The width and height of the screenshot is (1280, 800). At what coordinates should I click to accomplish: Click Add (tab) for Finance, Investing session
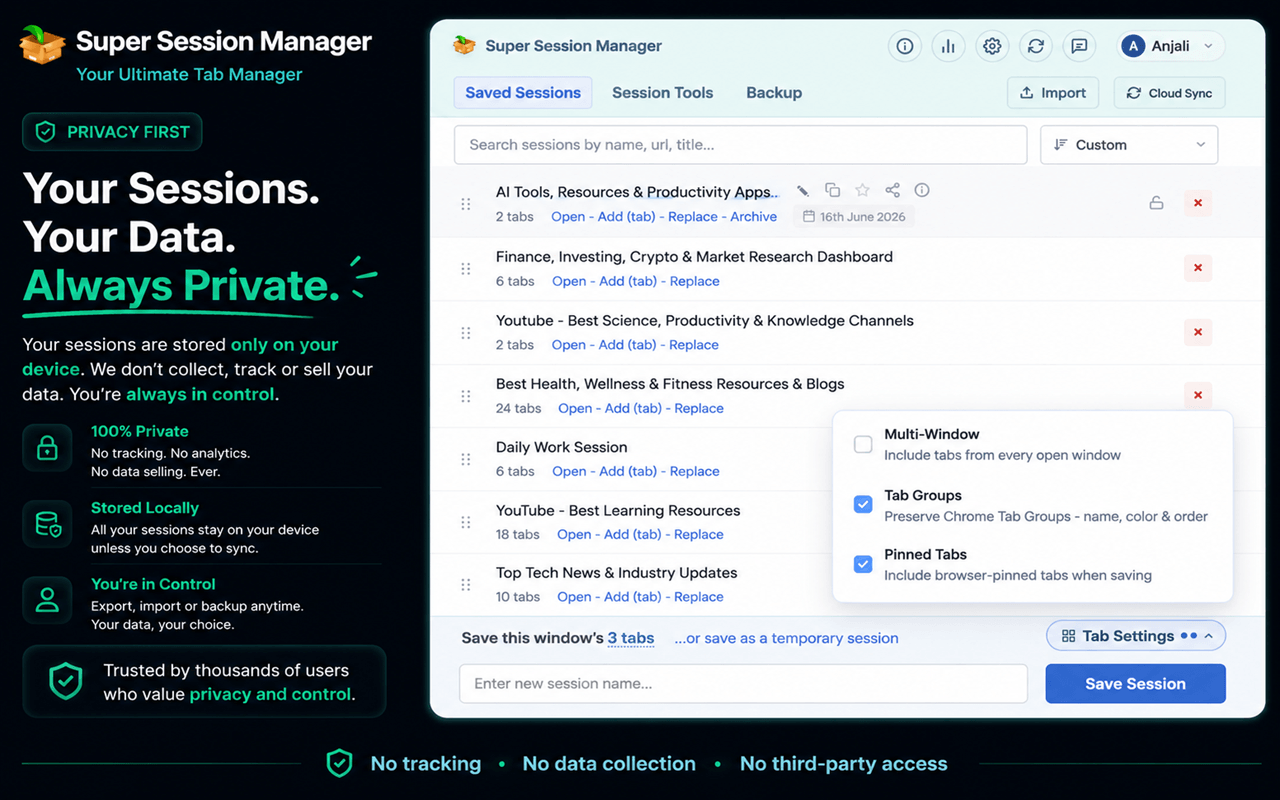point(628,281)
